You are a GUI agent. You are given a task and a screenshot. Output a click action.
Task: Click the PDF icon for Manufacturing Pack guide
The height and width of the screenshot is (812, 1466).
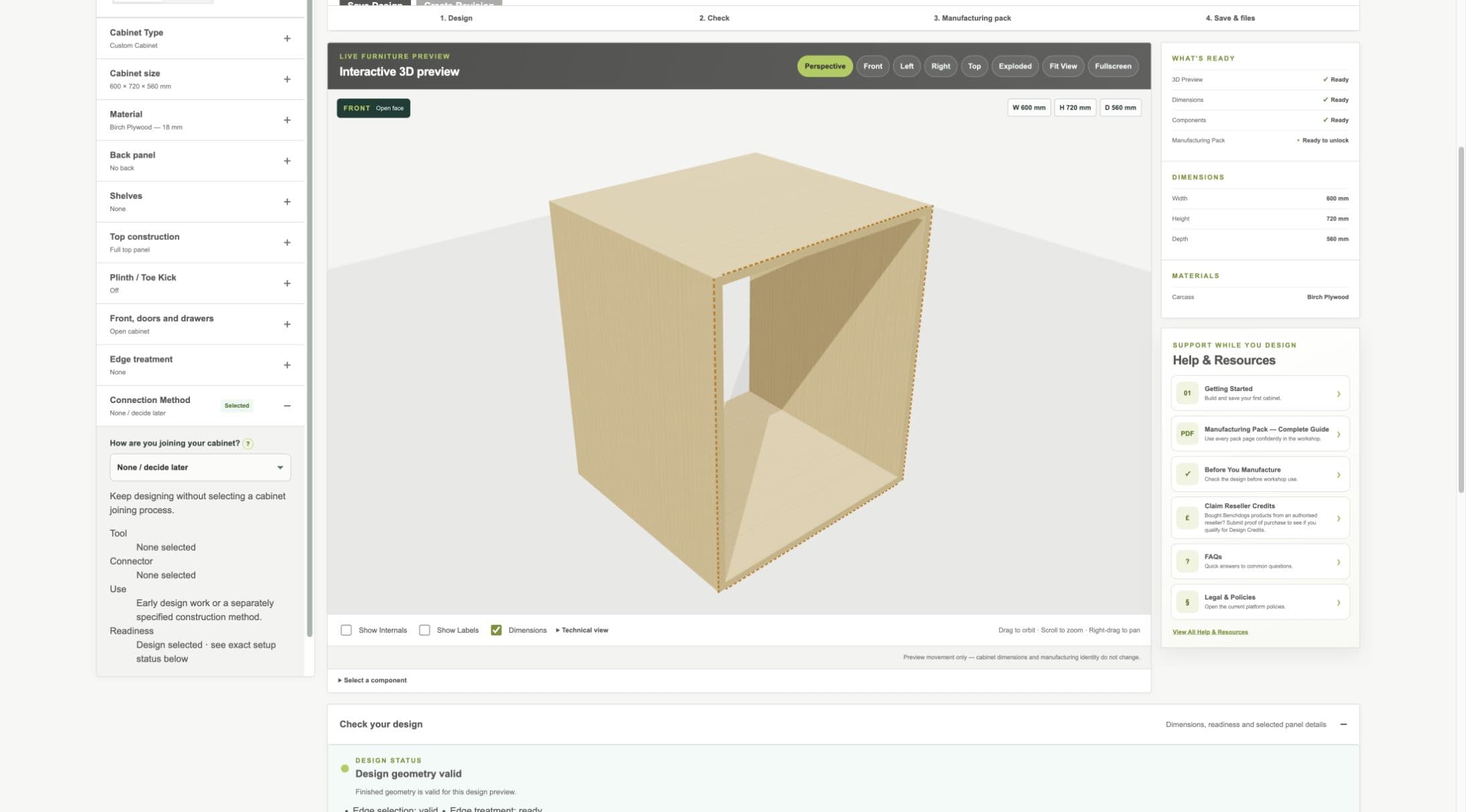pos(1187,434)
